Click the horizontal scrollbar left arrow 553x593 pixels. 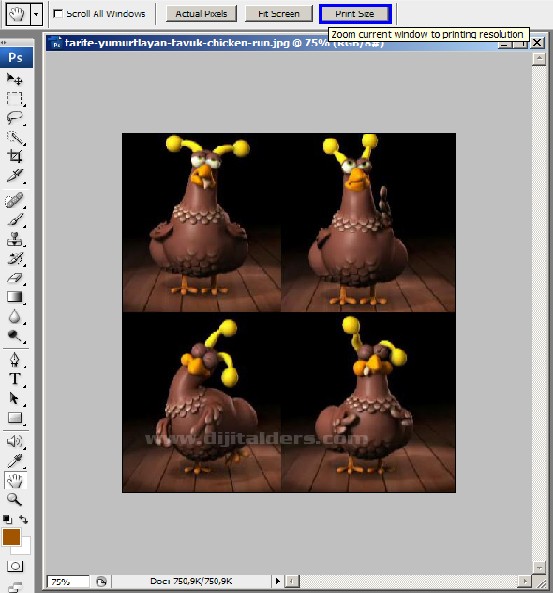[x=292, y=581]
